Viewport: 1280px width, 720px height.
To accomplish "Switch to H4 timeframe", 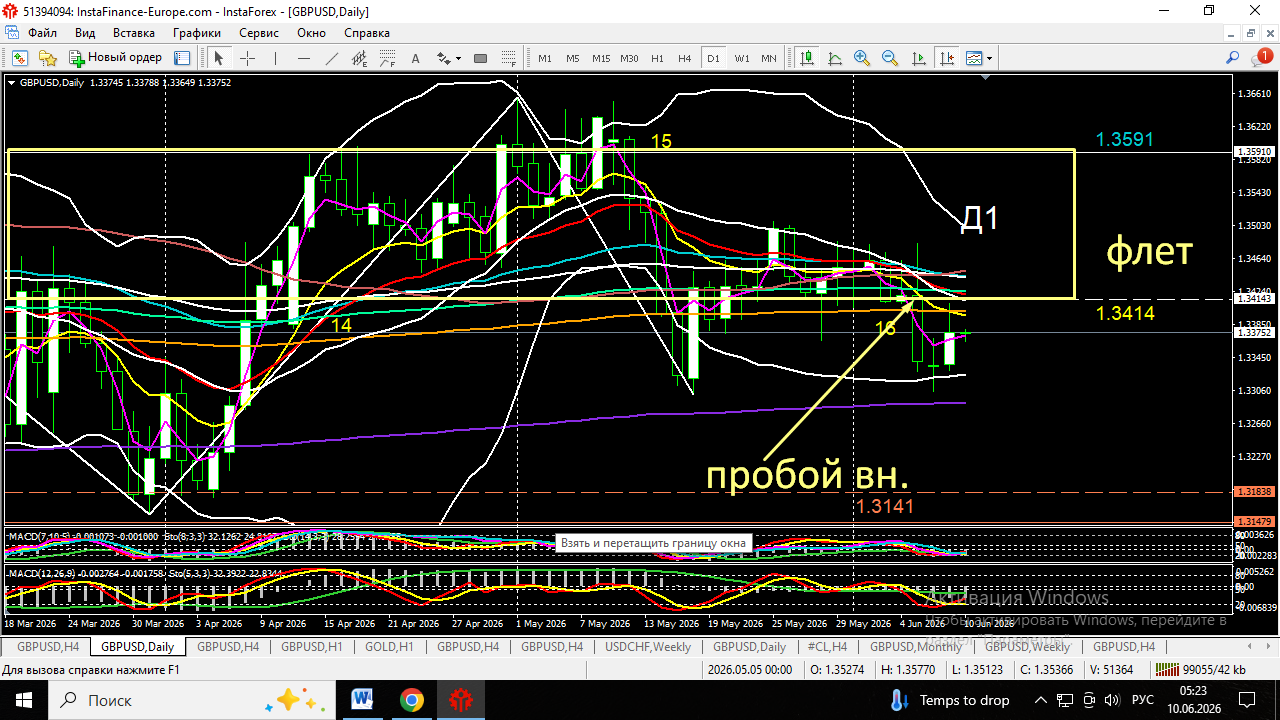I will [x=684, y=58].
